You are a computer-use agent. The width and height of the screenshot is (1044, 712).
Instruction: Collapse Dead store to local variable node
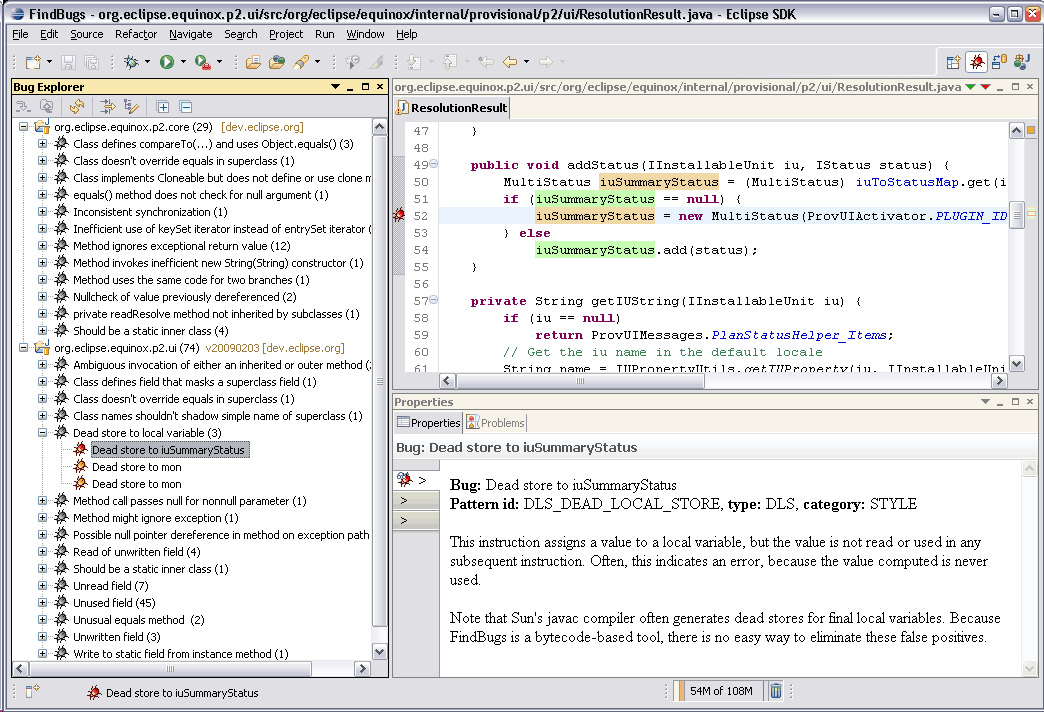[43, 432]
